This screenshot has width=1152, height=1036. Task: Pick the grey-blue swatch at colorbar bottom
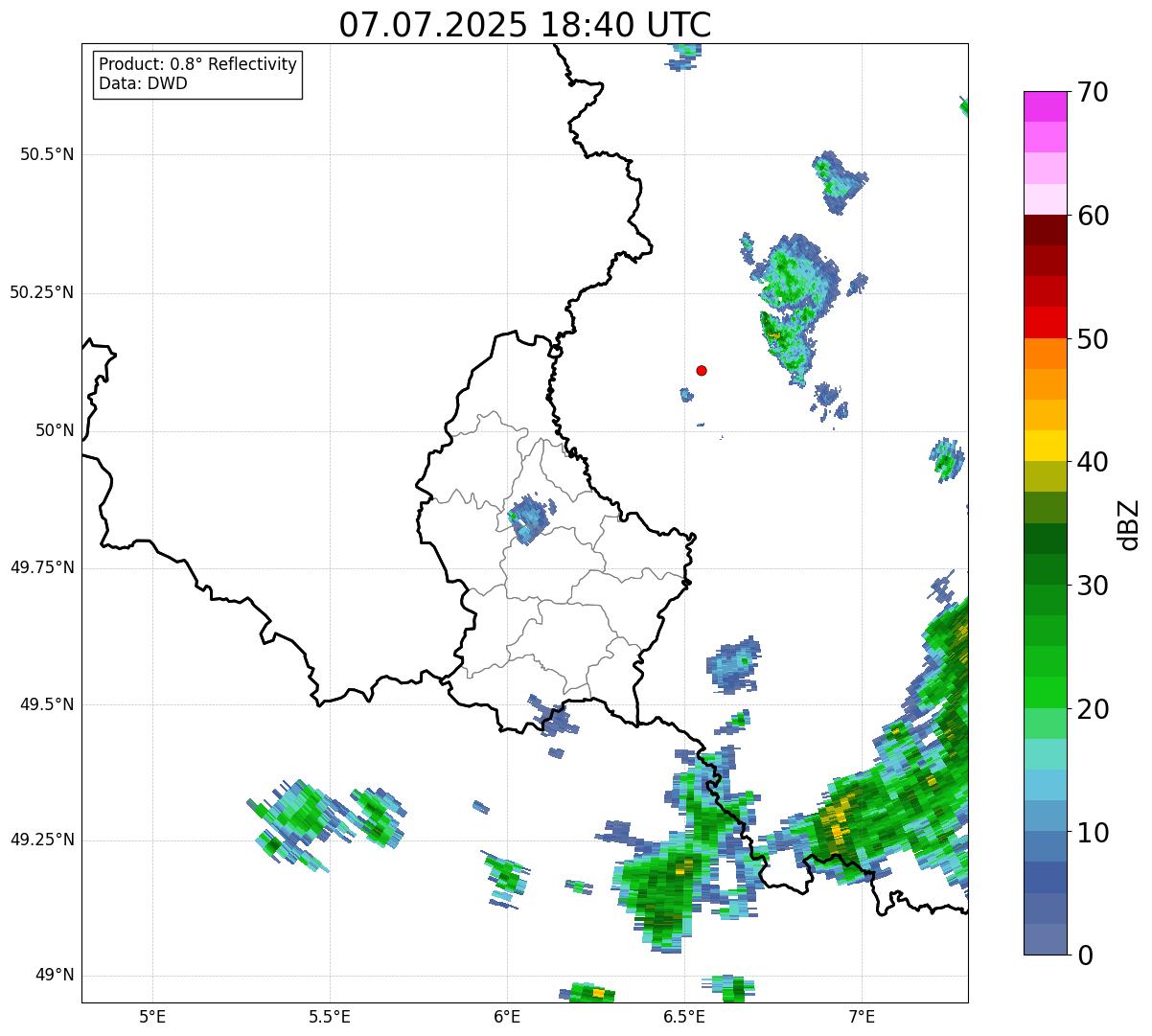tap(1046, 939)
